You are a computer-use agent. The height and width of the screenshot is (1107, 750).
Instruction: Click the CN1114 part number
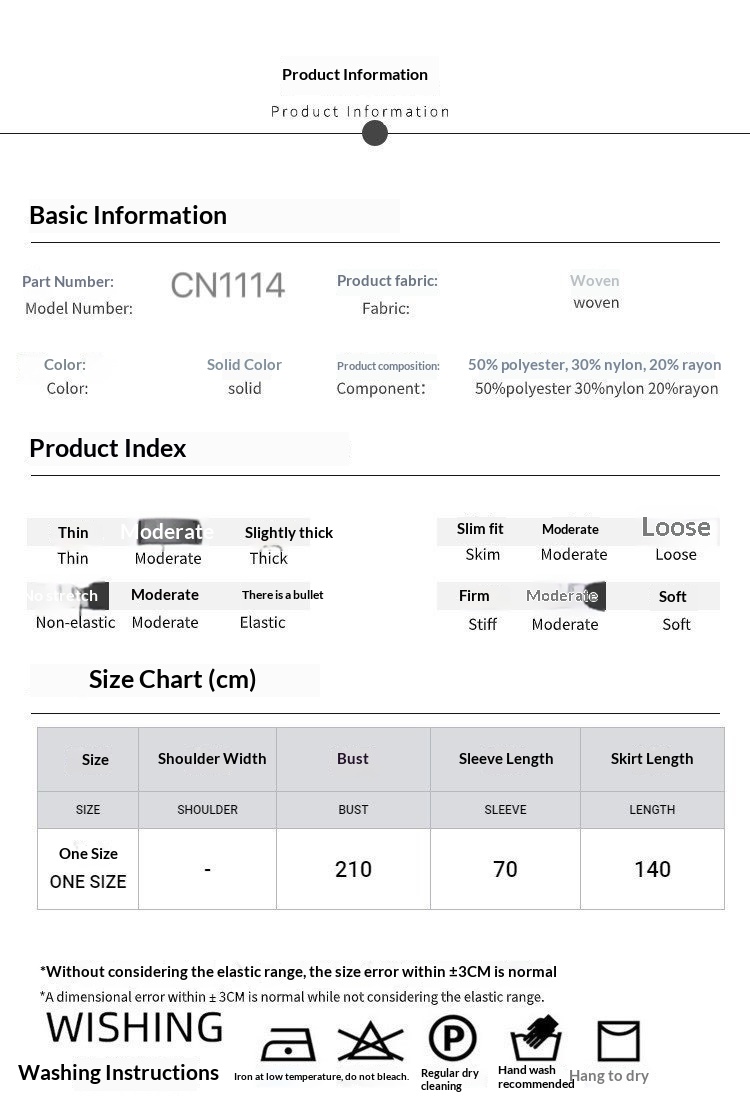coord(228,286)
